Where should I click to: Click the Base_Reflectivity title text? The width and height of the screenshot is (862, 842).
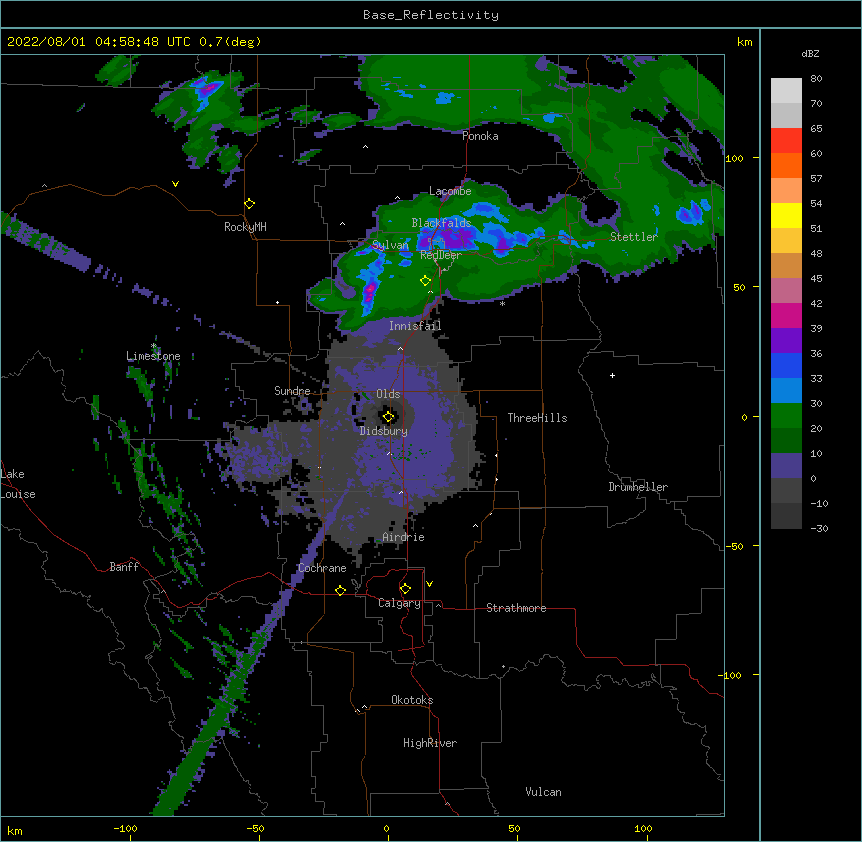[x=431, y=15]
